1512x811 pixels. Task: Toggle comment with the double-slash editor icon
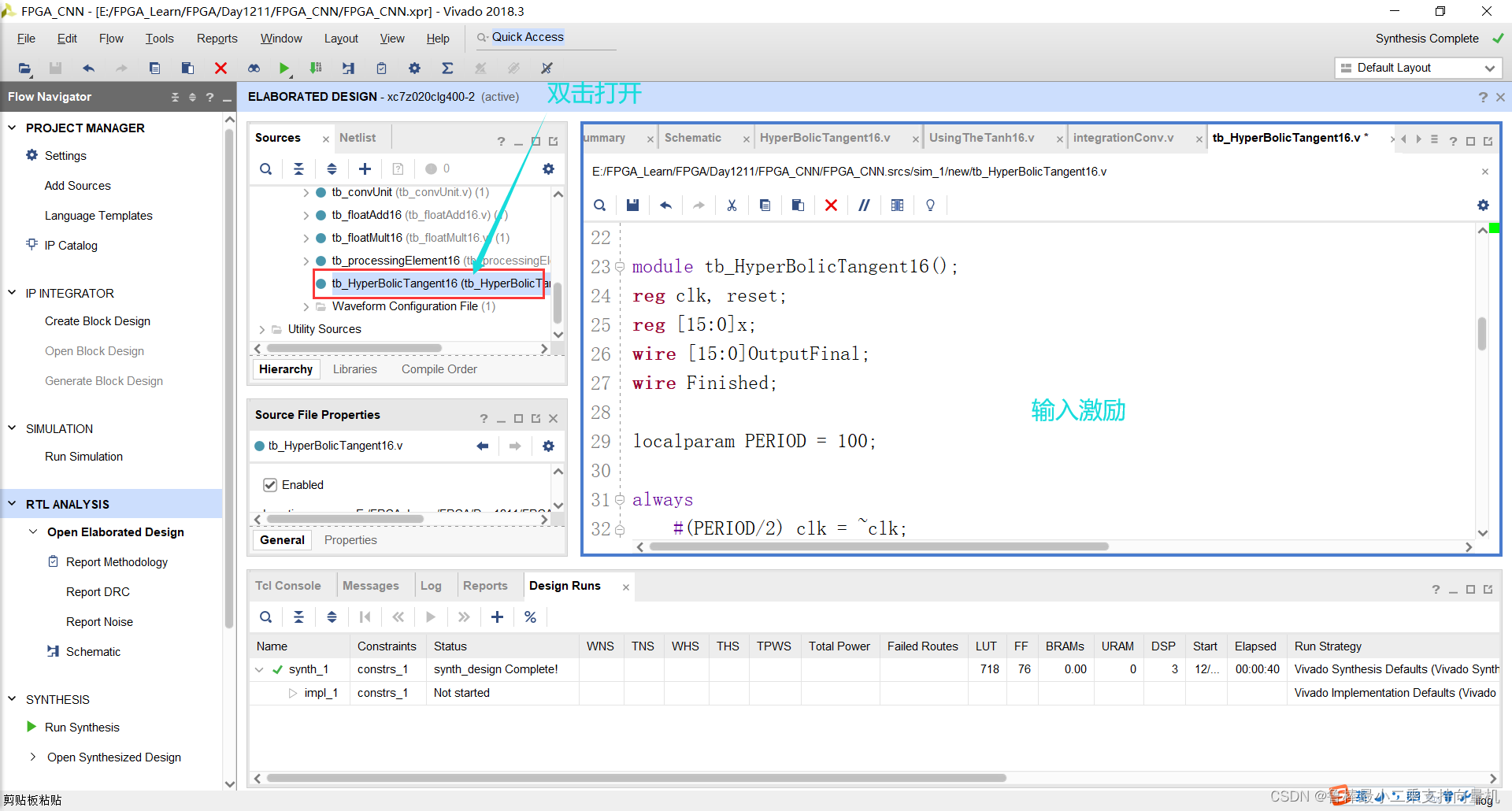(864, 206)
